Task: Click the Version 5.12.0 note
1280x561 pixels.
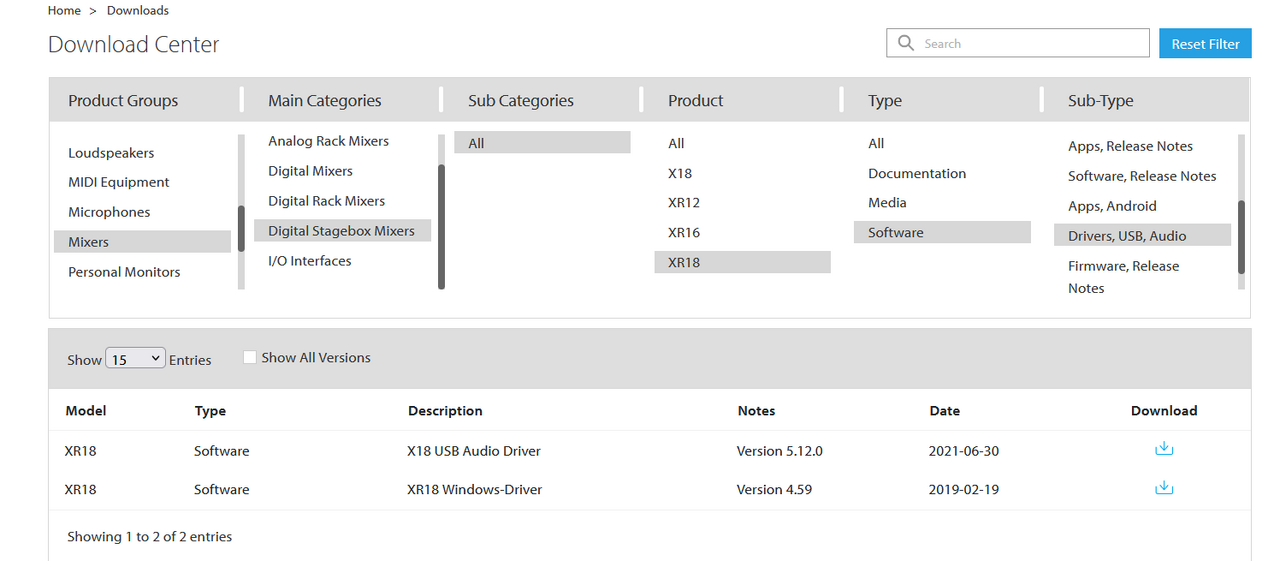Action: [x=780, y=451]
